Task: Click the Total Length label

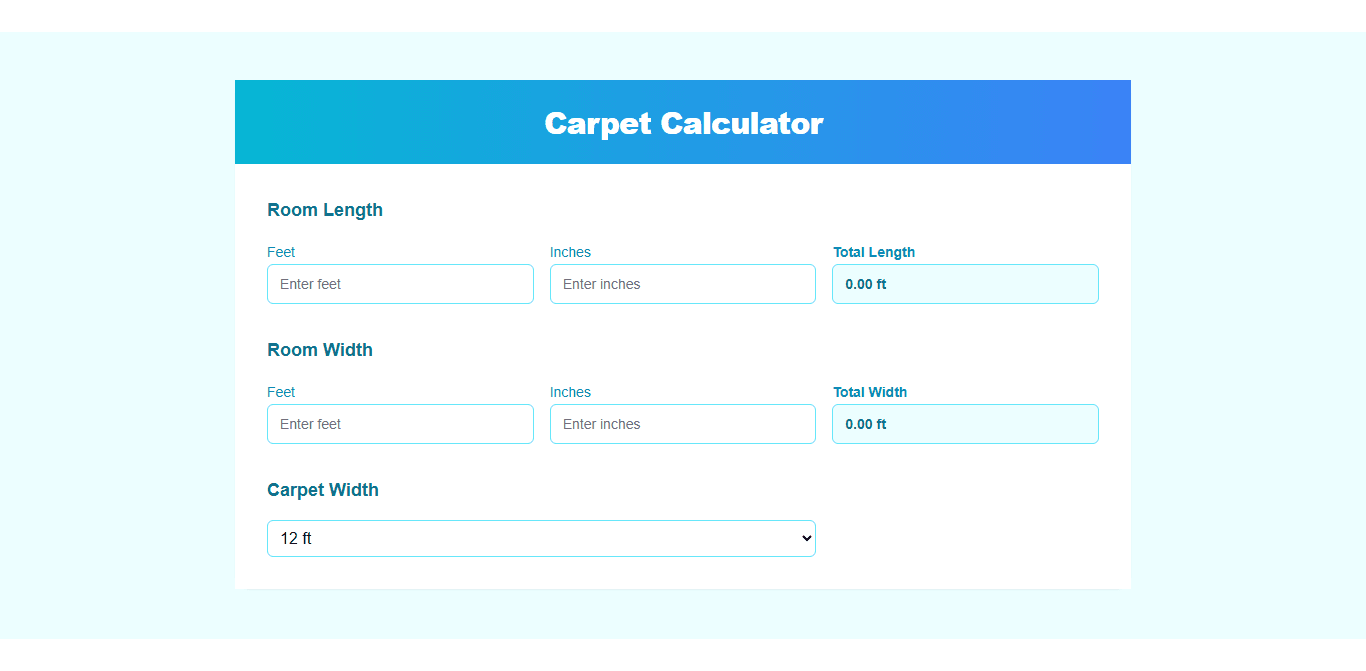Action: (x=874, y=252)
